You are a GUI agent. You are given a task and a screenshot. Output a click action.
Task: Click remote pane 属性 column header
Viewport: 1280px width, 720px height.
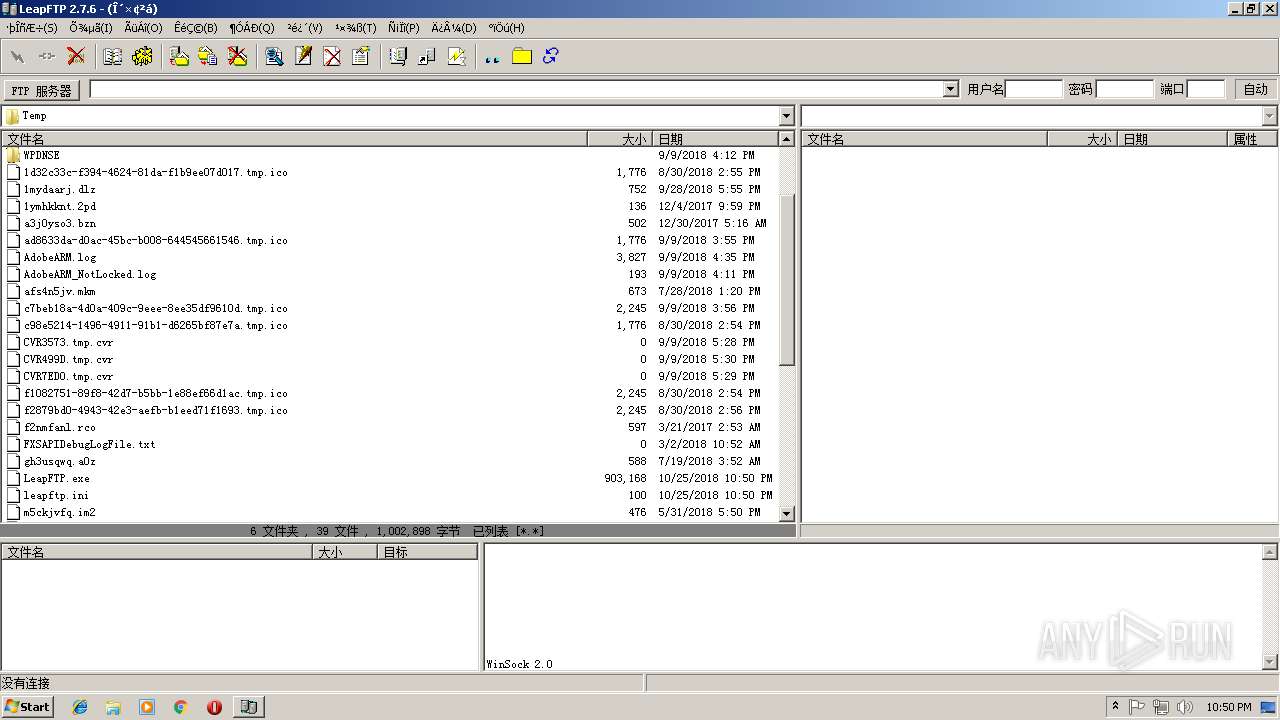pos(1253,139)
